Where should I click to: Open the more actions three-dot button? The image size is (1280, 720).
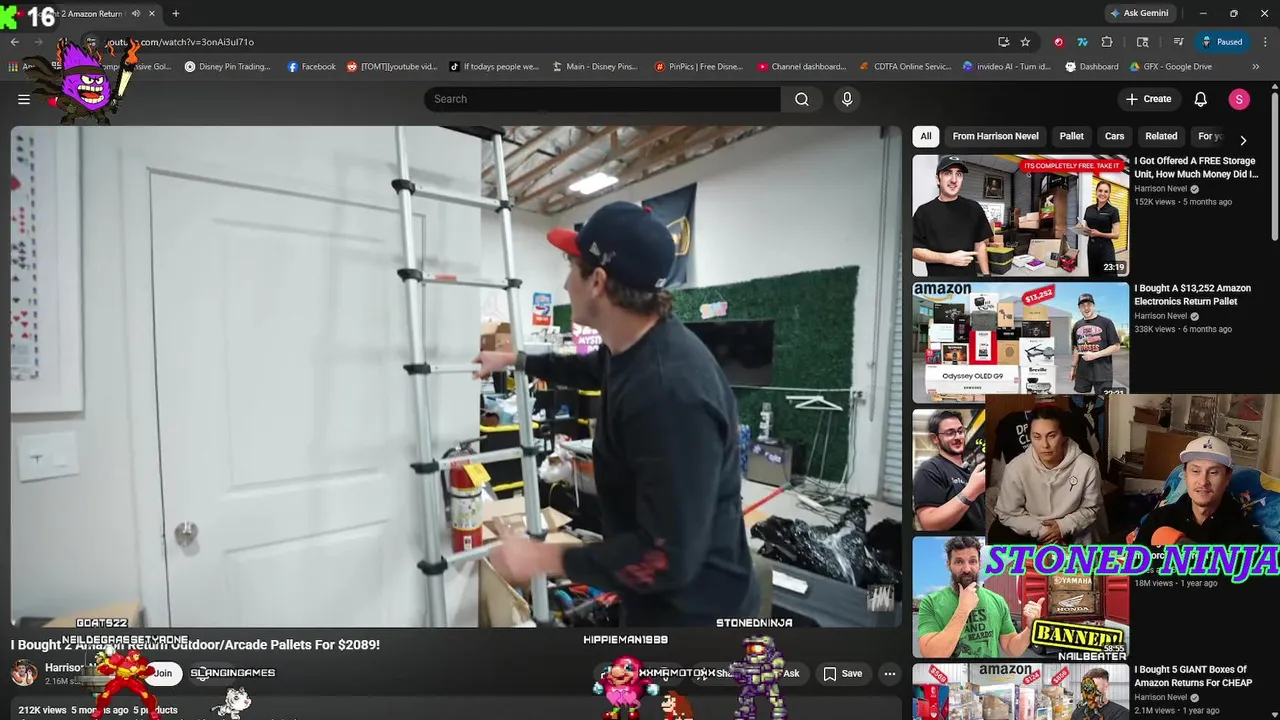click(890, 673)
